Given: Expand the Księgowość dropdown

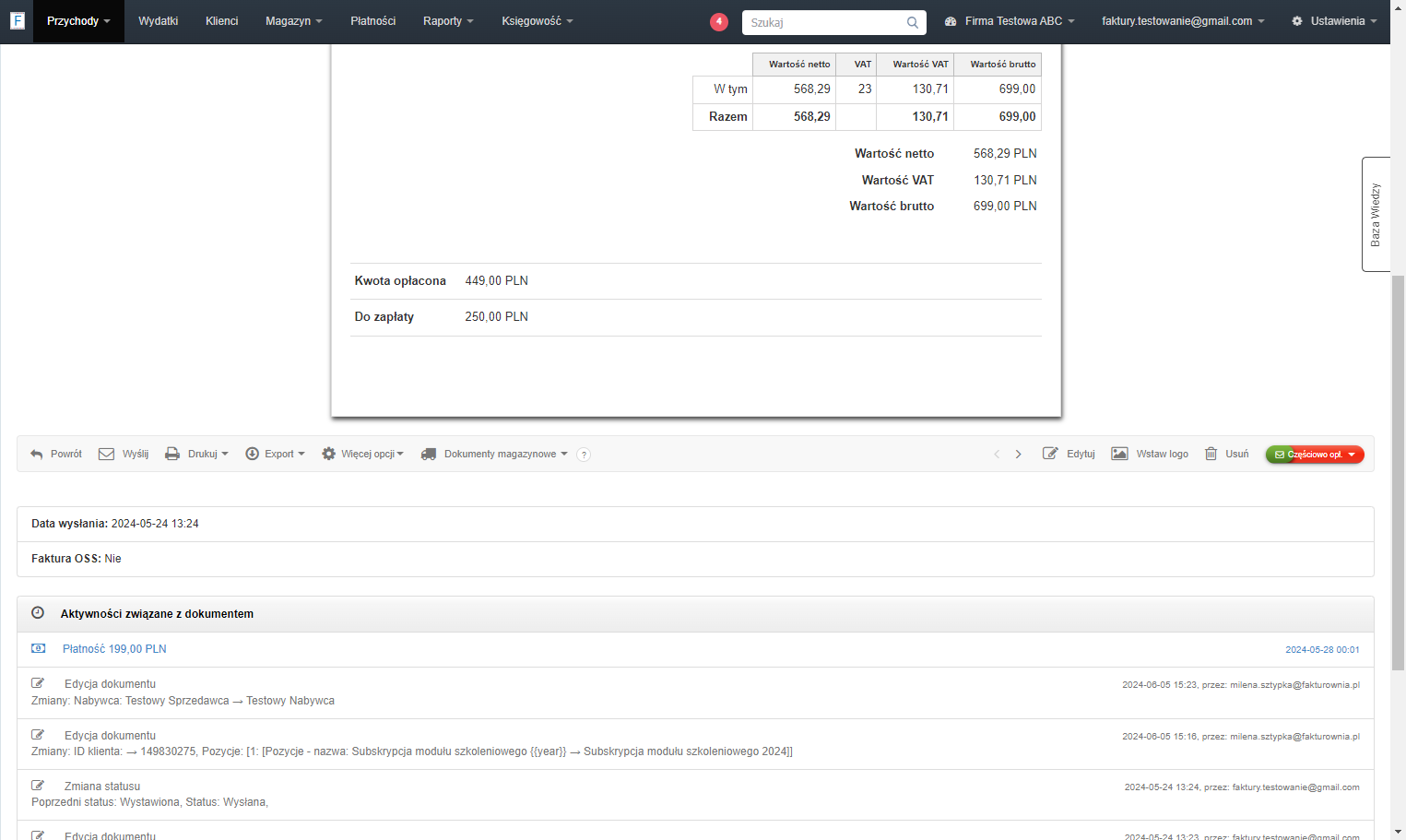Looking at the screenshot, I should point(537,21).
